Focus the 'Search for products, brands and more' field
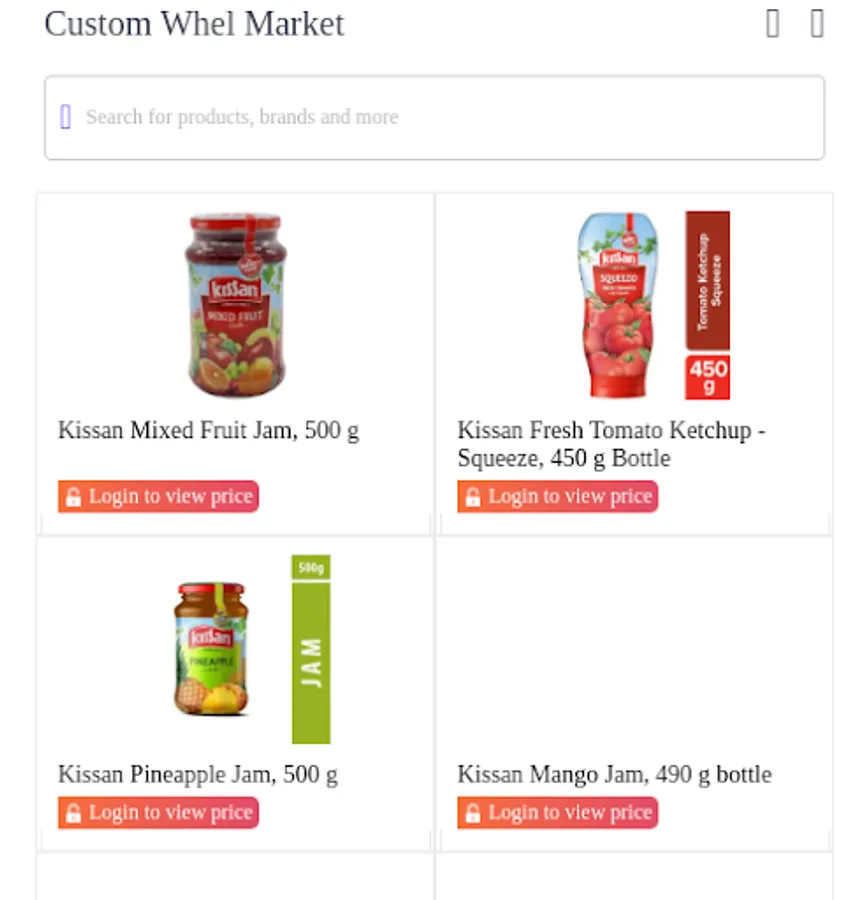 point(435,118)
